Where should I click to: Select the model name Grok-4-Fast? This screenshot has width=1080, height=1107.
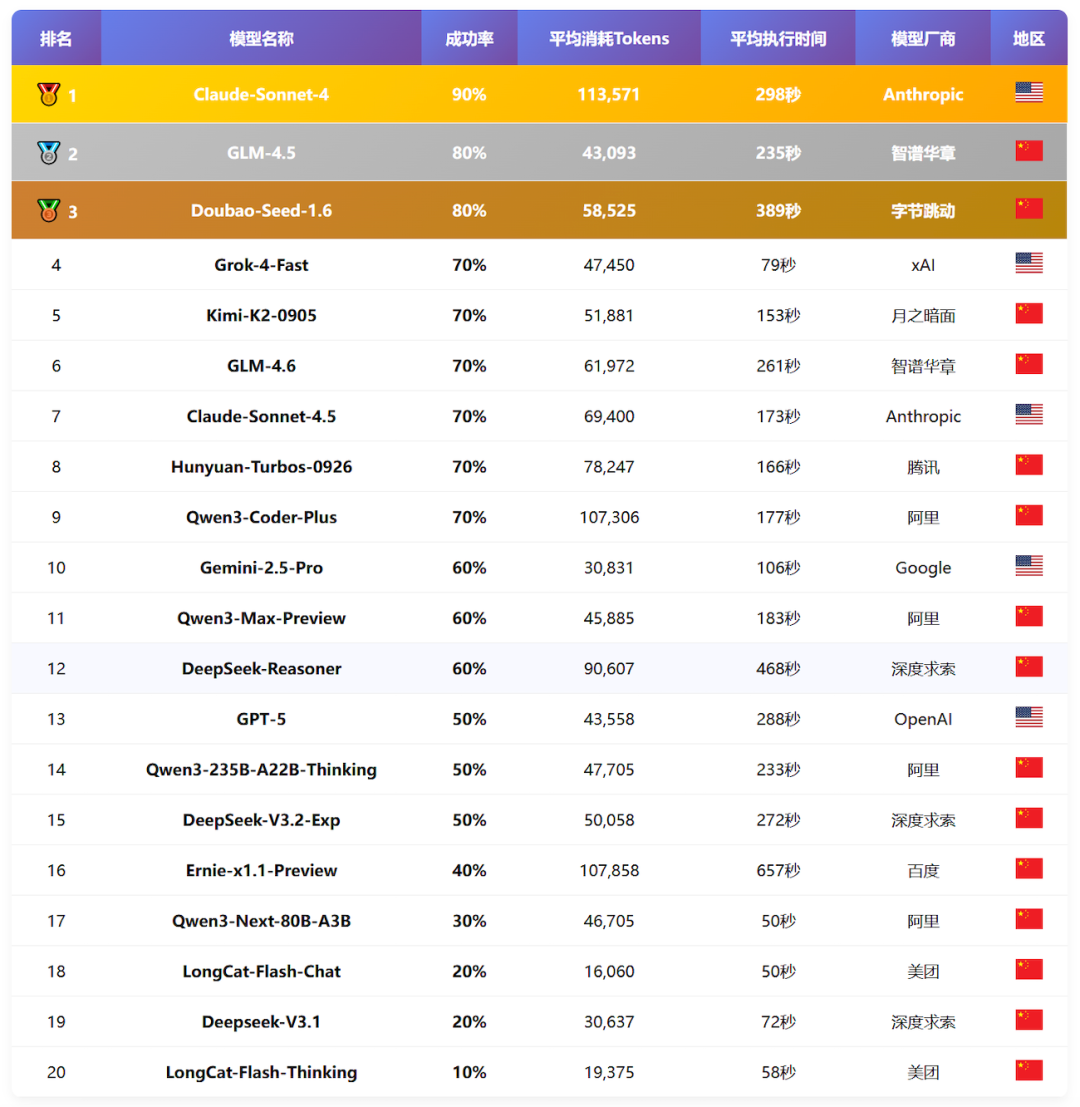click(261, 265)
